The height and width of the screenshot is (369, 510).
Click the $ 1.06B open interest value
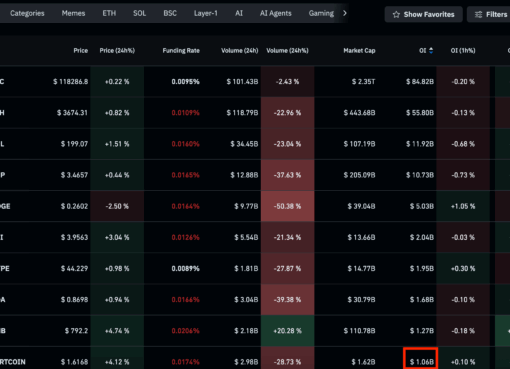422,362
